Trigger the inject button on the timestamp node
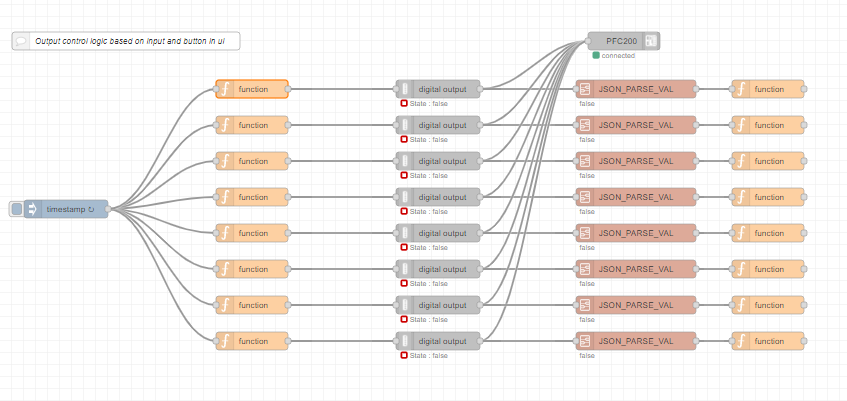The height and width of the screenshot is (401, 847). 17,209
